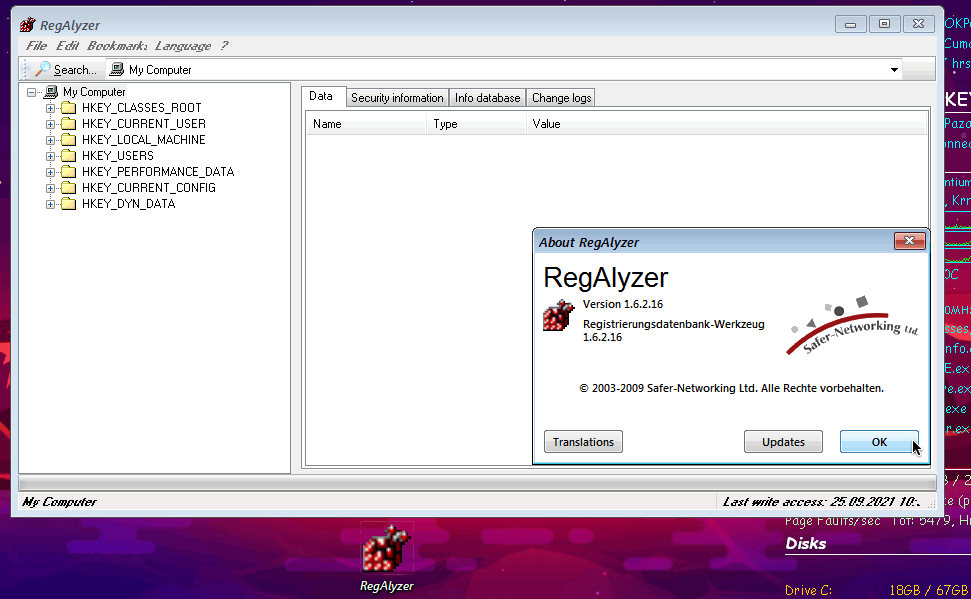Open RegAlyzer desktop shortcut icon

coord(387,549)
